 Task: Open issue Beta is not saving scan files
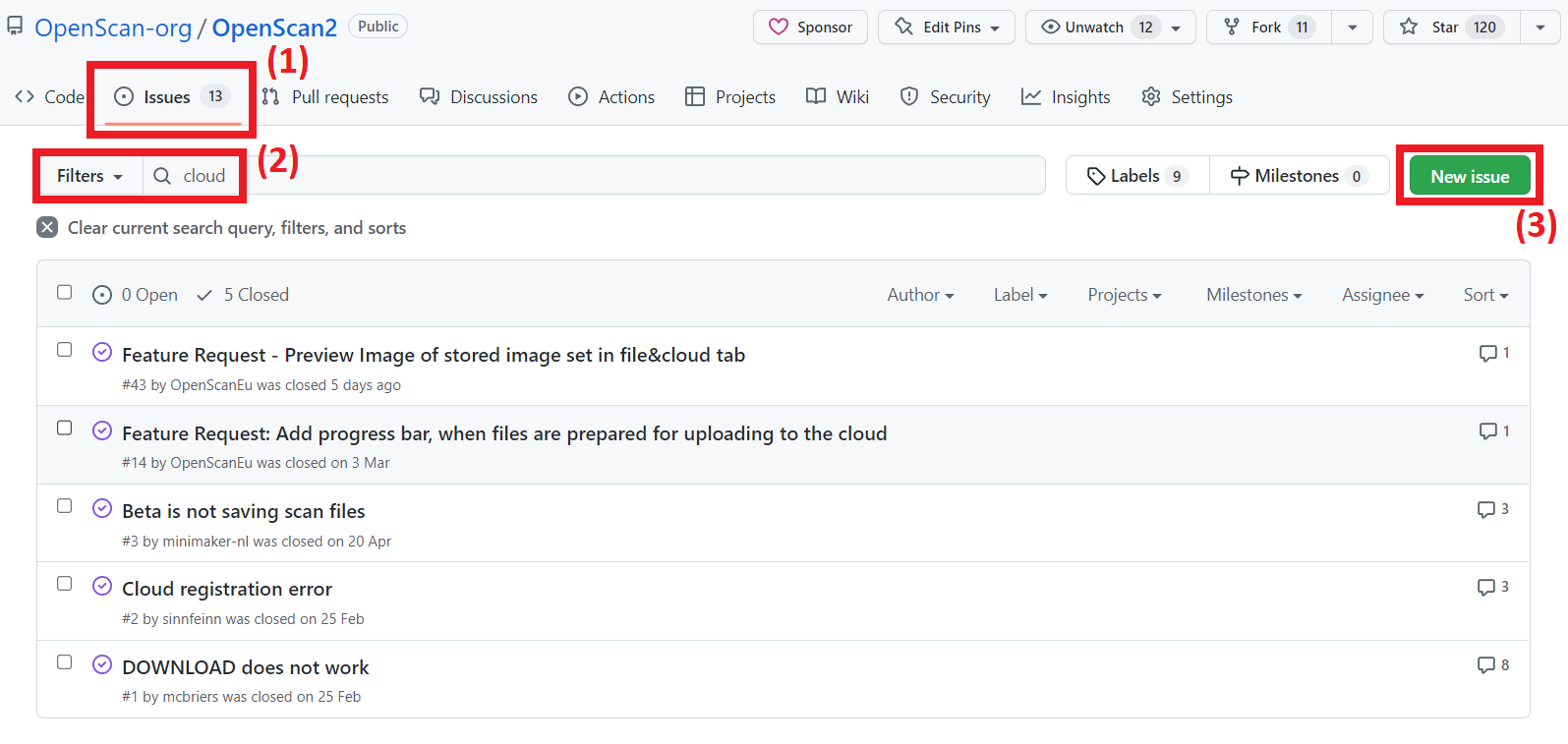coord(244,511)
